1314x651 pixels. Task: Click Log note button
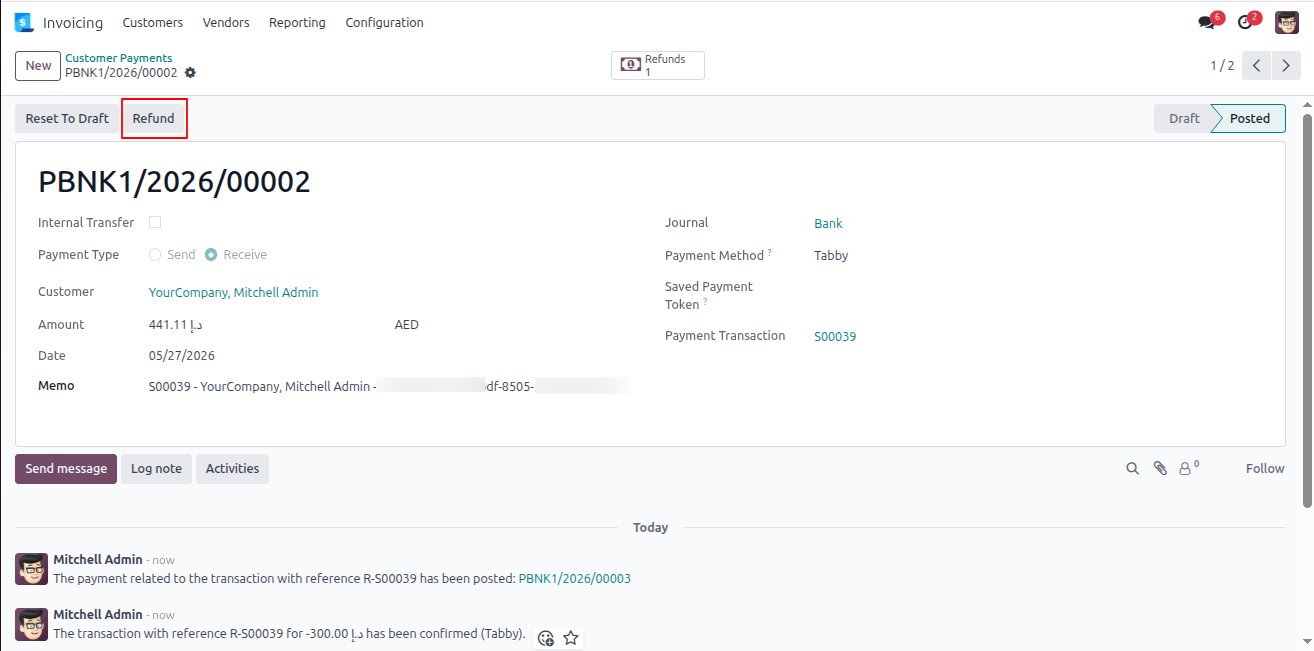tap(156, 469)
